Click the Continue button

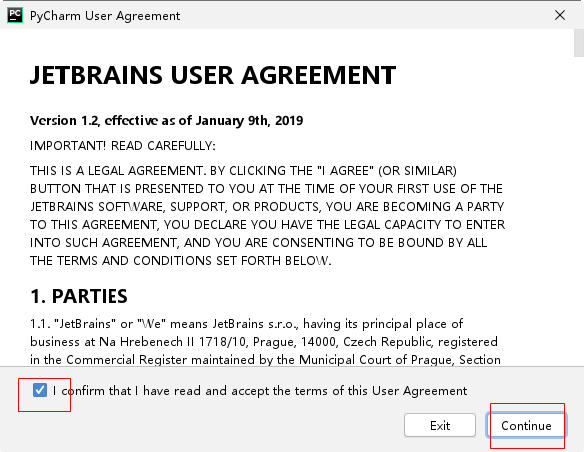[526, 425]
